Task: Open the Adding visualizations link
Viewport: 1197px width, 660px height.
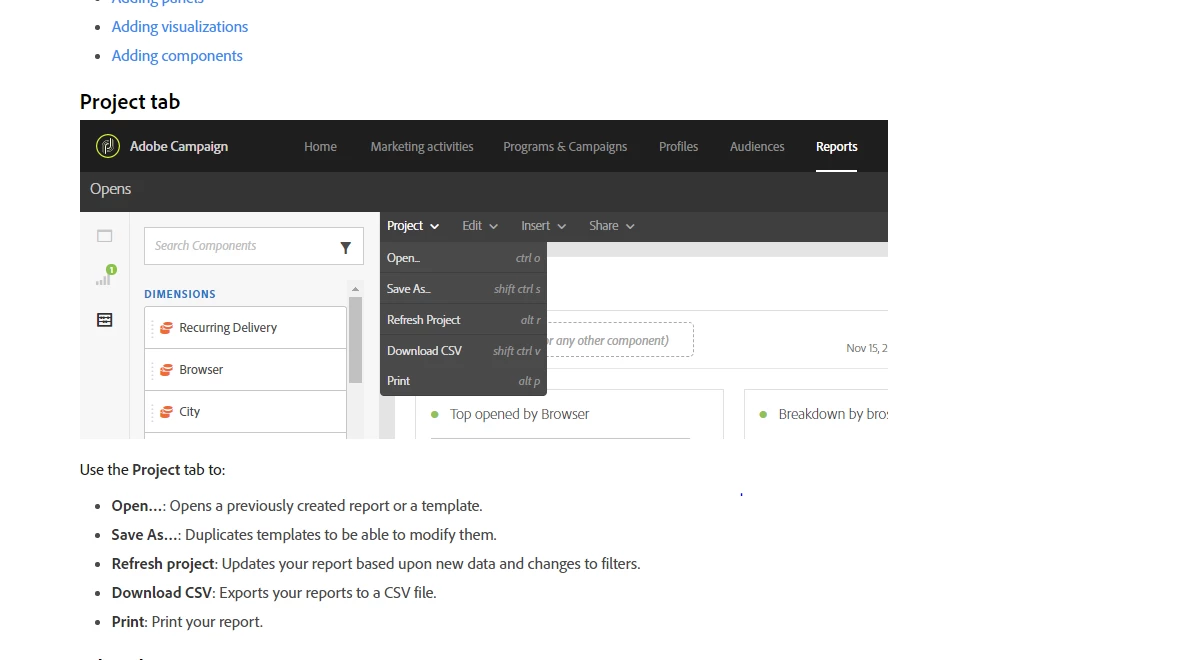Action: point(179,27)
